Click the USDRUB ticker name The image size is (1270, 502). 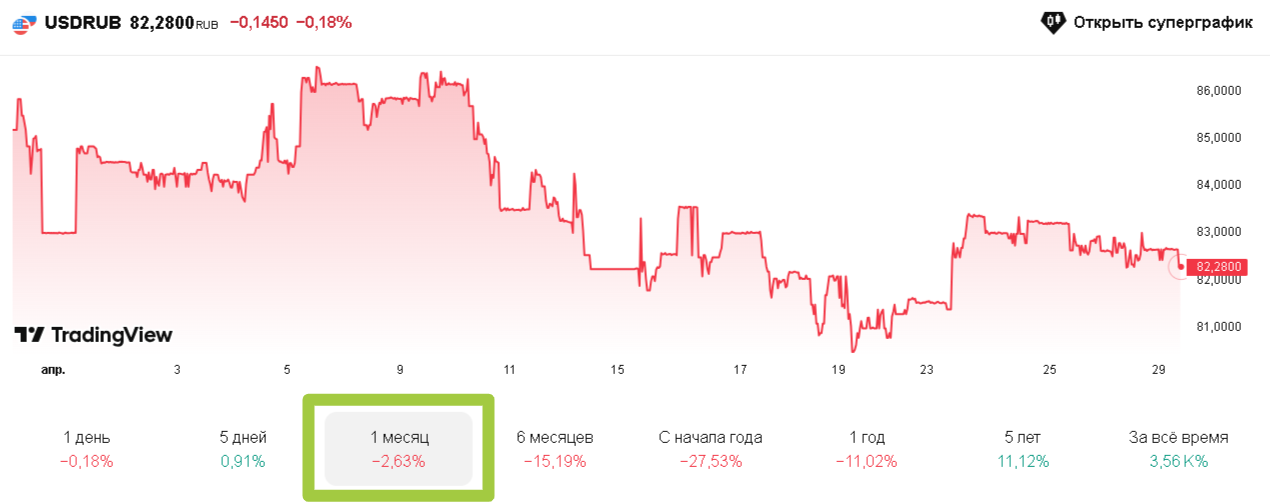point(83,22)
